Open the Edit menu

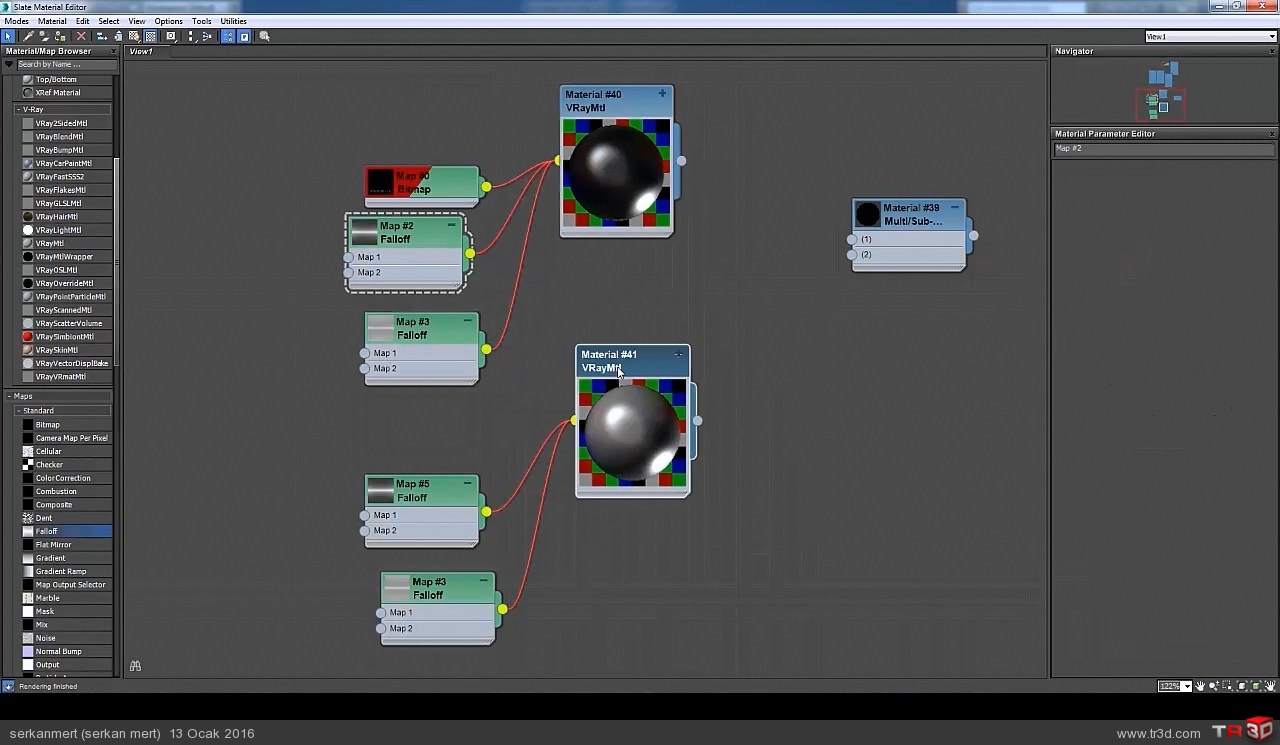pyautogui.click(x=82, y=21)
